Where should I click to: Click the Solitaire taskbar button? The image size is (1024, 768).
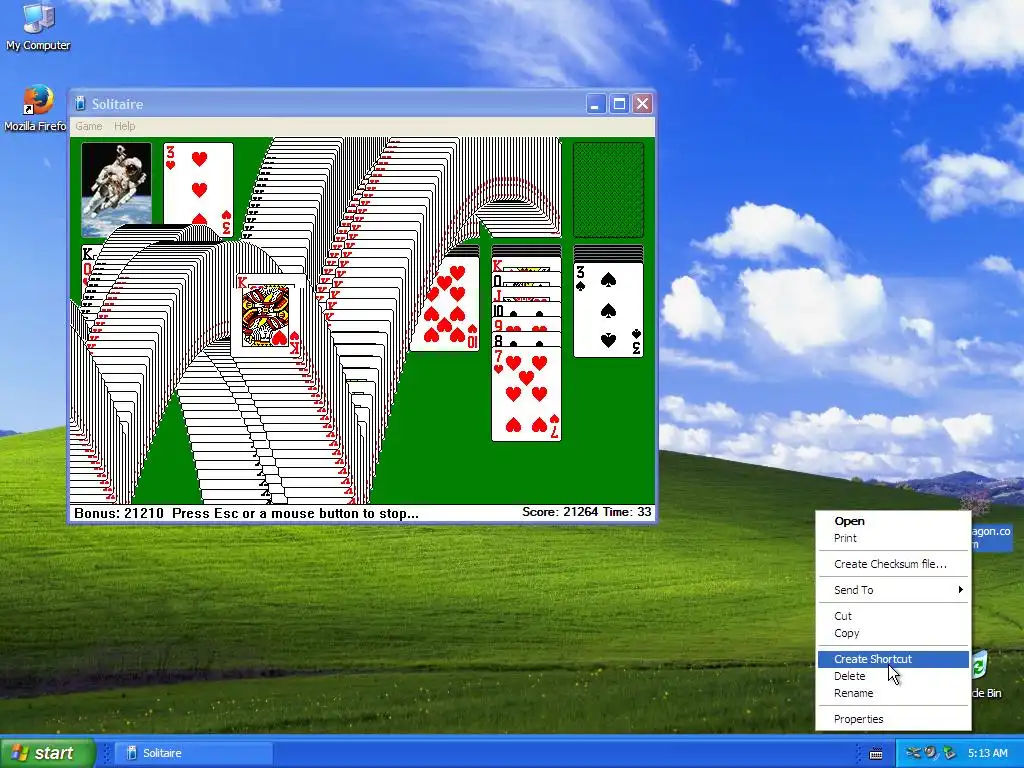194,753
